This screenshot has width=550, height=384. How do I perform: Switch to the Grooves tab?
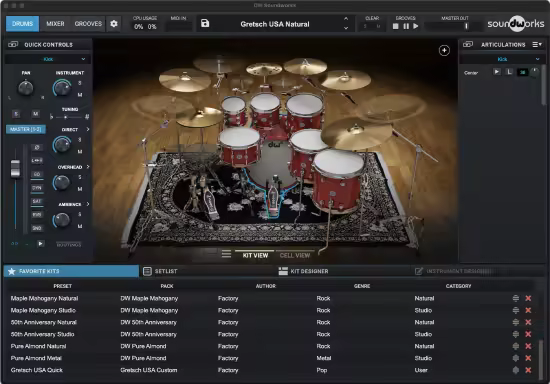coord(88,23)
